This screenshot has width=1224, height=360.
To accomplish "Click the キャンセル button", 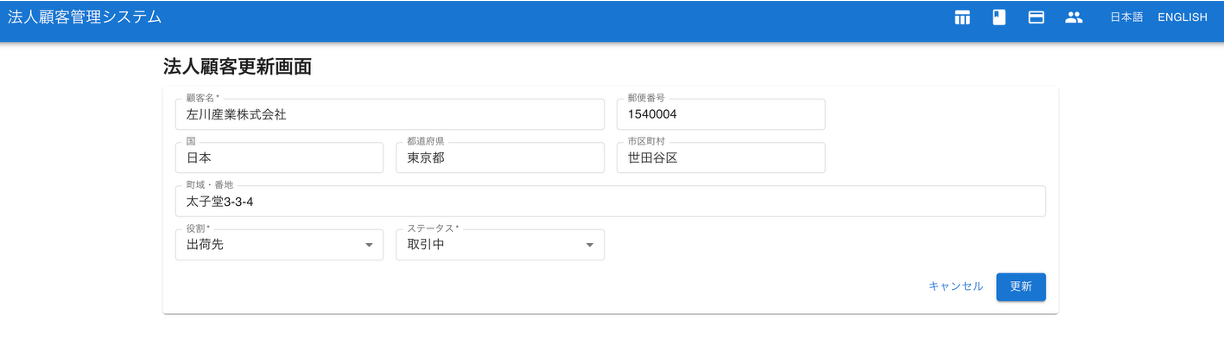I will (x=956, y=286).
